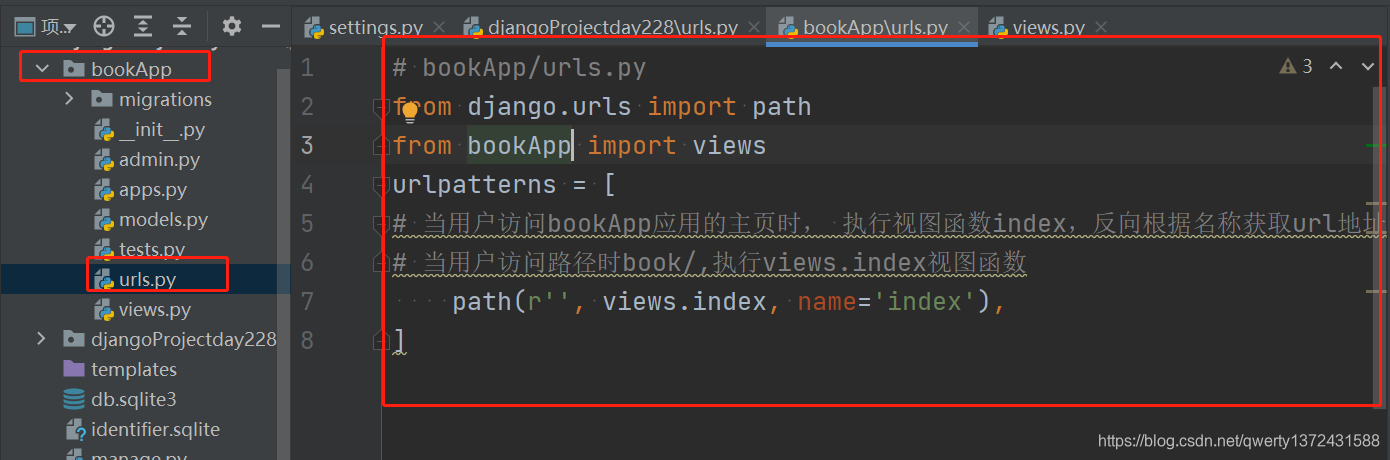Close the djangoProjectday228\urls.py tab

click(754, 27)
